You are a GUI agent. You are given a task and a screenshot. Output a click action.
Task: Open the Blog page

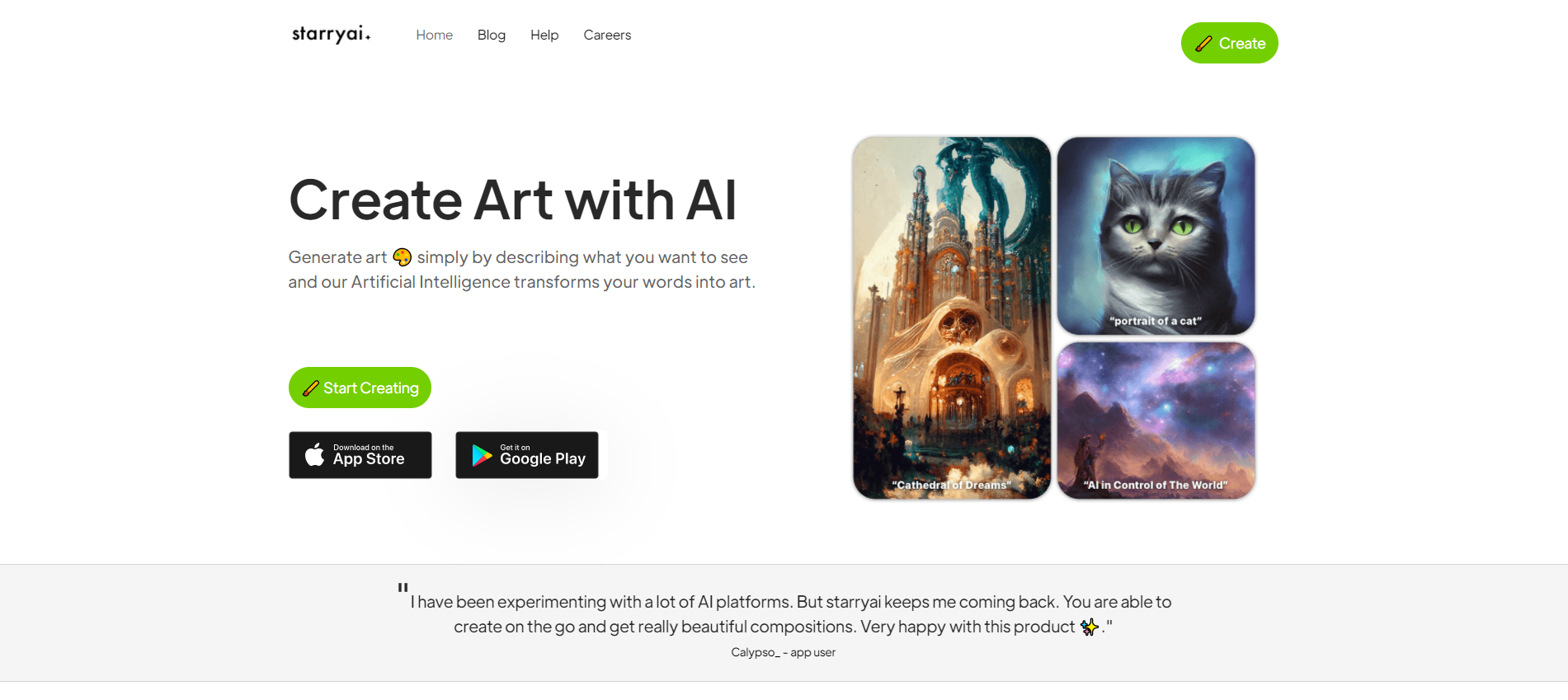pos(492,35)
